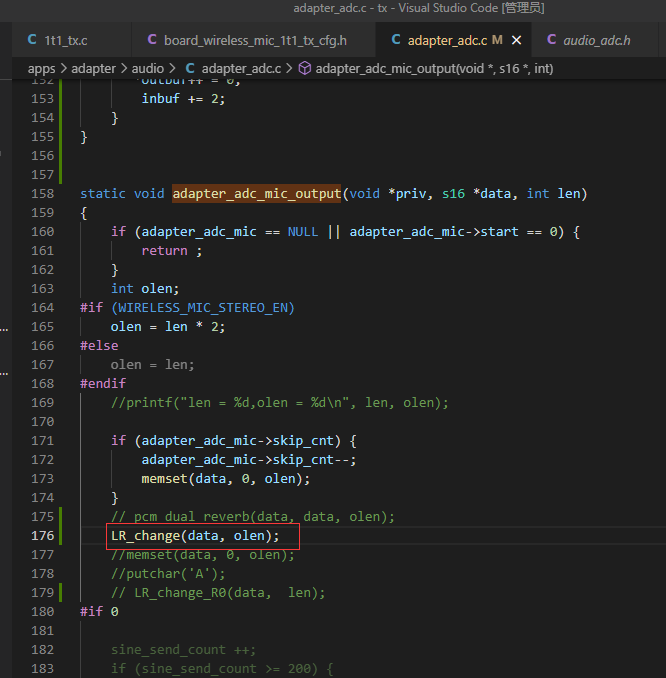Click line number 158 in the gutter
666x678 pixels.
tap(42, 194)
